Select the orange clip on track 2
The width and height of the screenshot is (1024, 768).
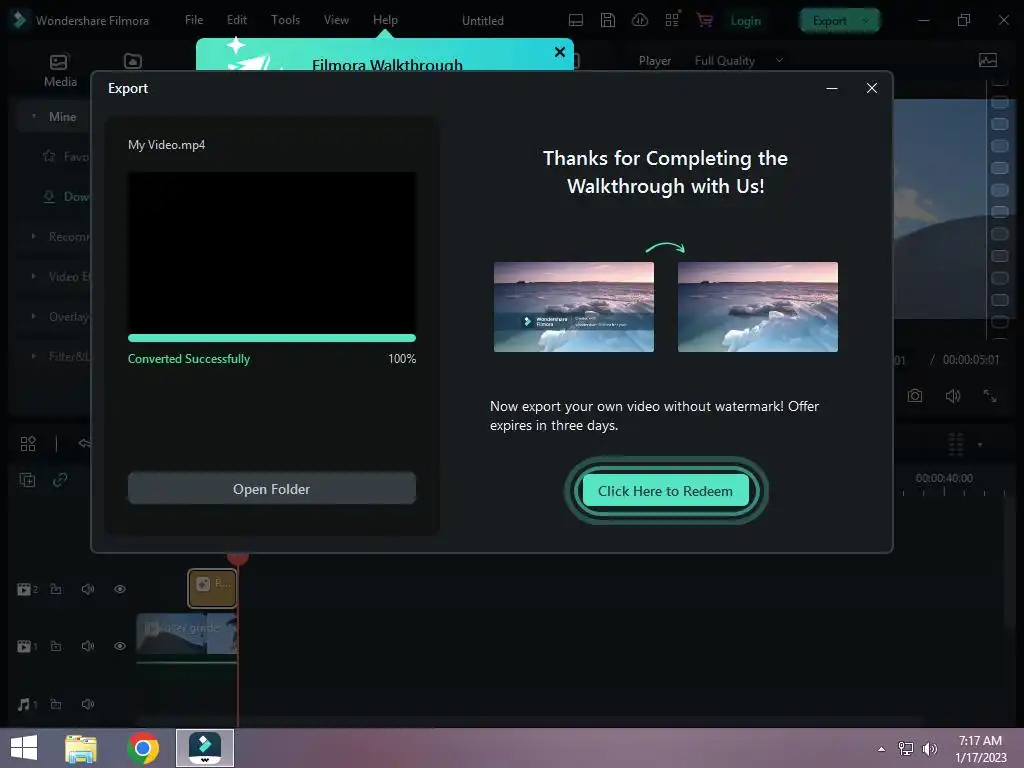coord(212,588)
